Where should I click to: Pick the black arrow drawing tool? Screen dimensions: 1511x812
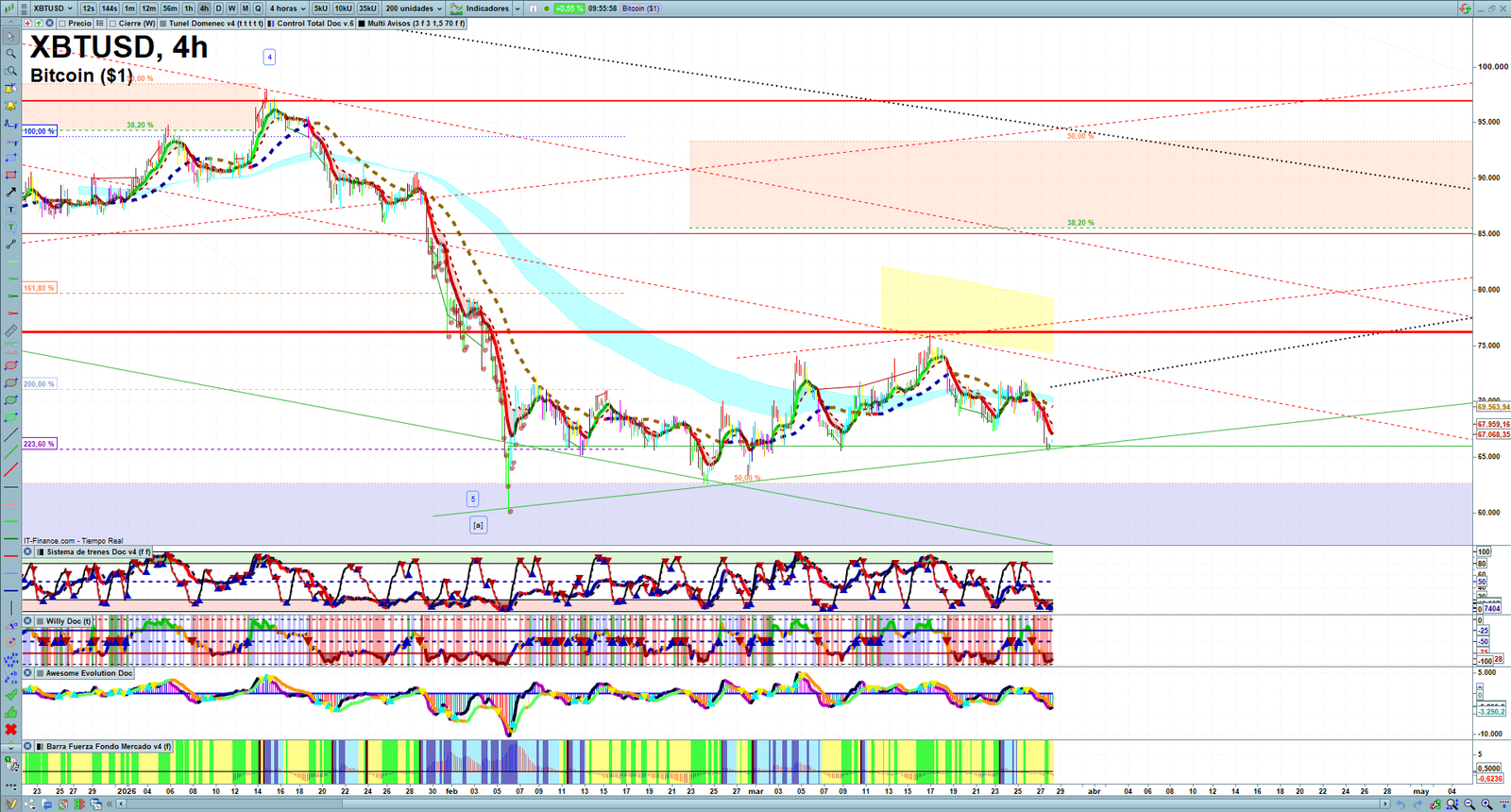[11, 193]
